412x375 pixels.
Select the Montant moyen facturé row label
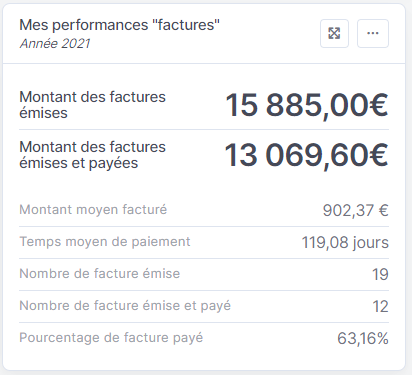point(93,210)
